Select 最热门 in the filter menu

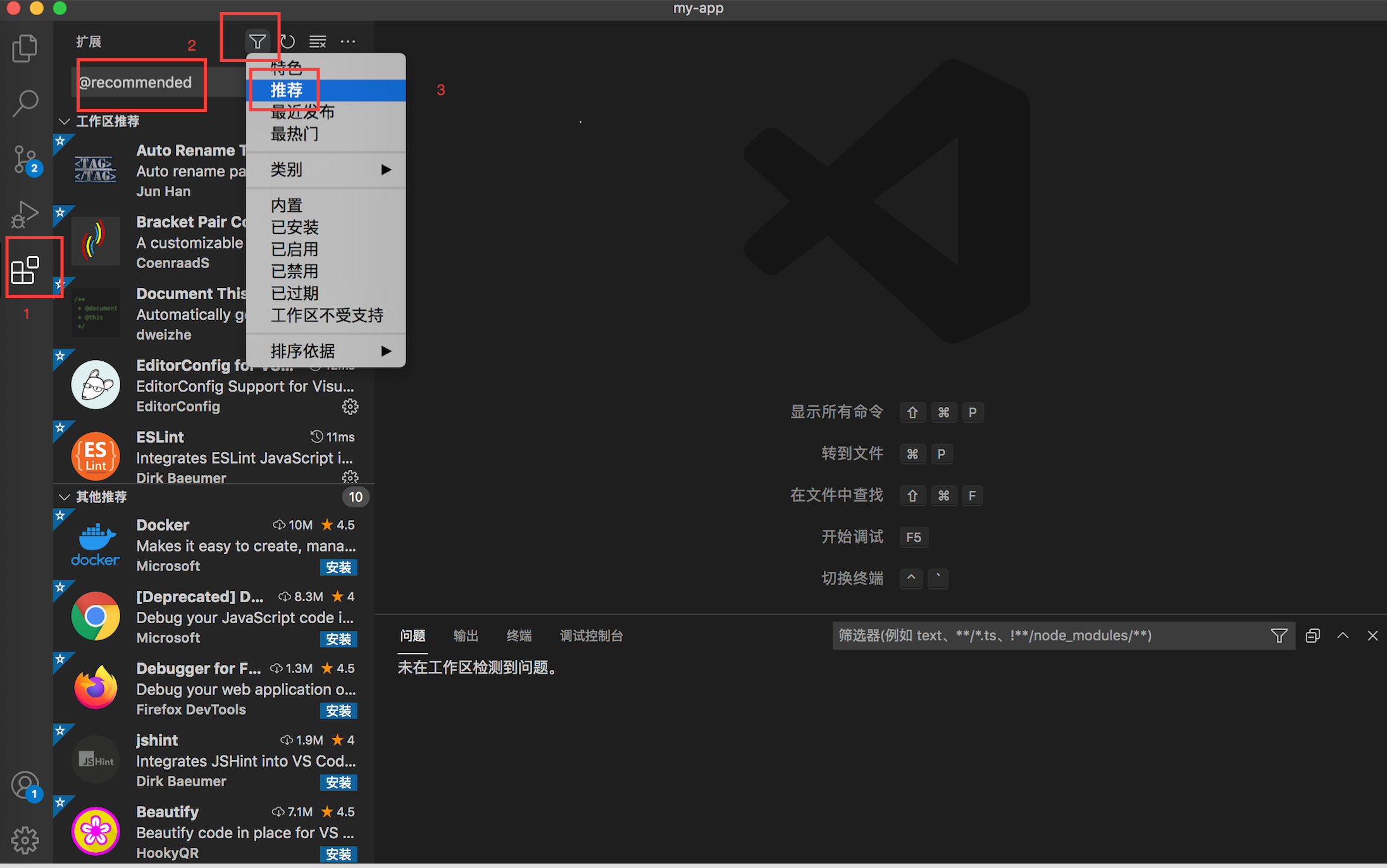coord(326,134)
